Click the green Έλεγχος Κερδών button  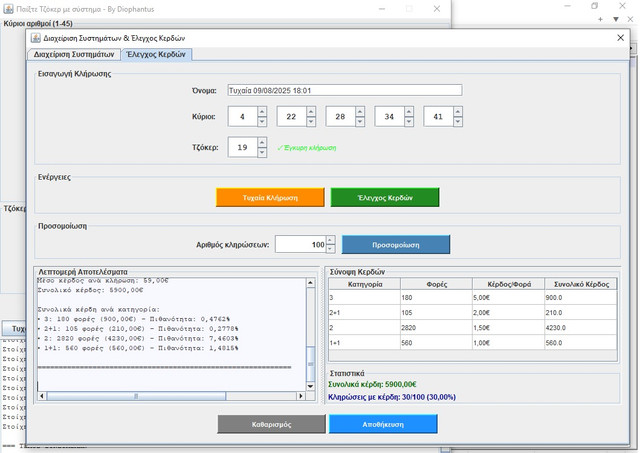tap(385, 198)
